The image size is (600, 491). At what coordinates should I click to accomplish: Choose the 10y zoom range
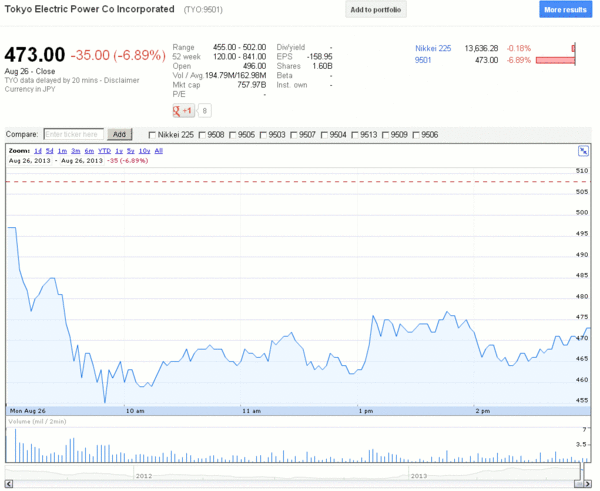pyautogui.click(x=144, y=150)
